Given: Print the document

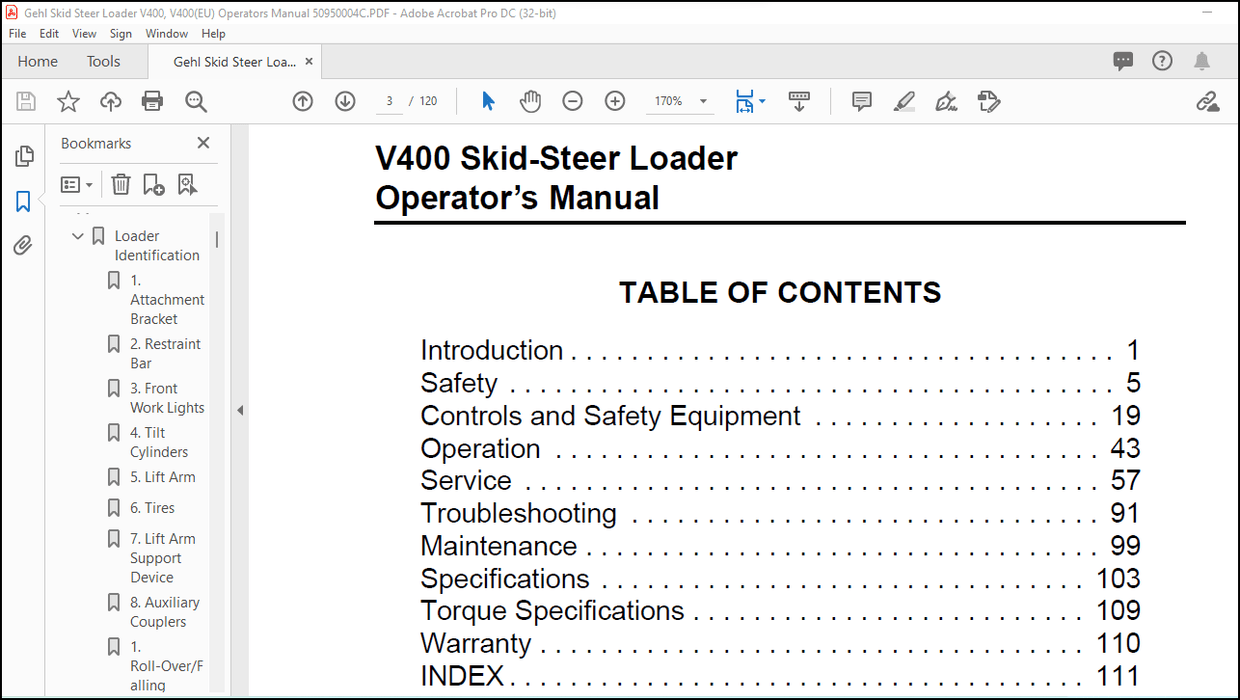Looking at the screenshot, I should point(150,101).
